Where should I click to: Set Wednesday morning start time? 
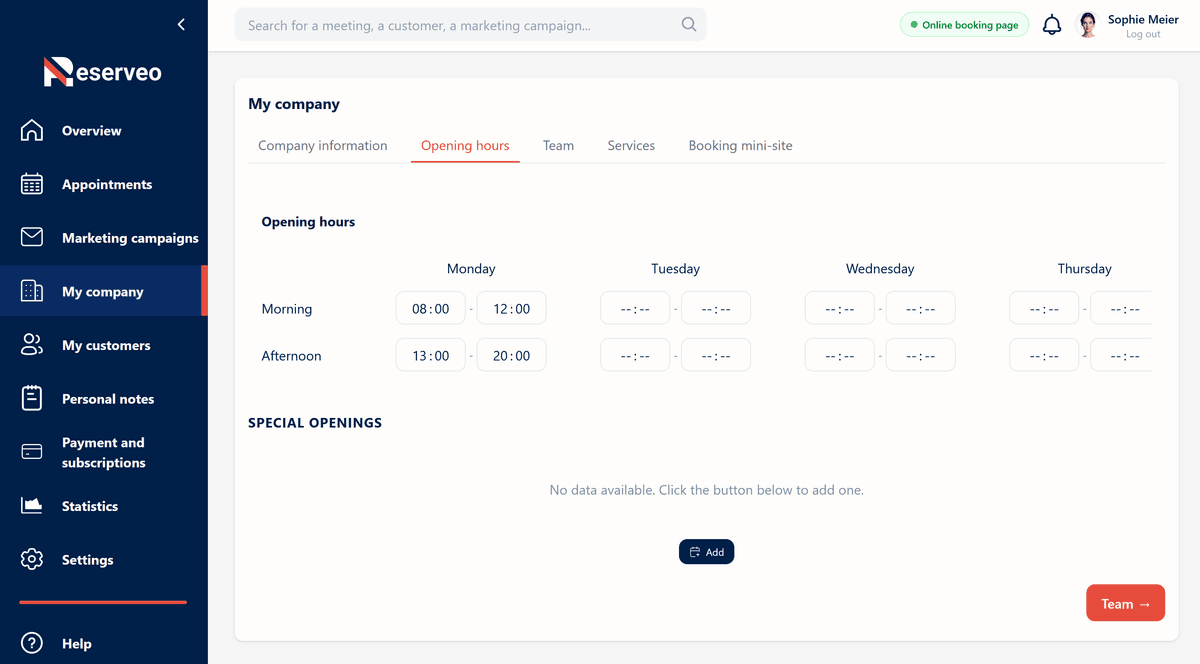(x=840, y=309)
